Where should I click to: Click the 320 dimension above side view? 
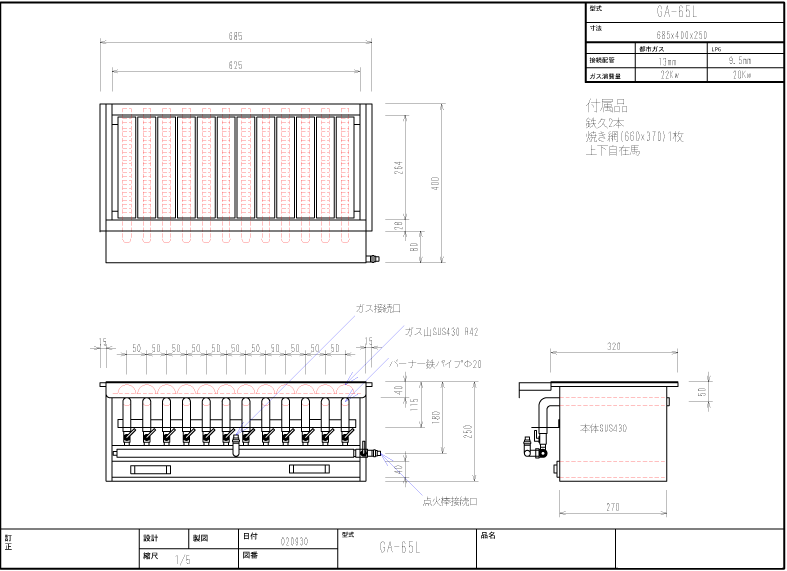[613, 347]
